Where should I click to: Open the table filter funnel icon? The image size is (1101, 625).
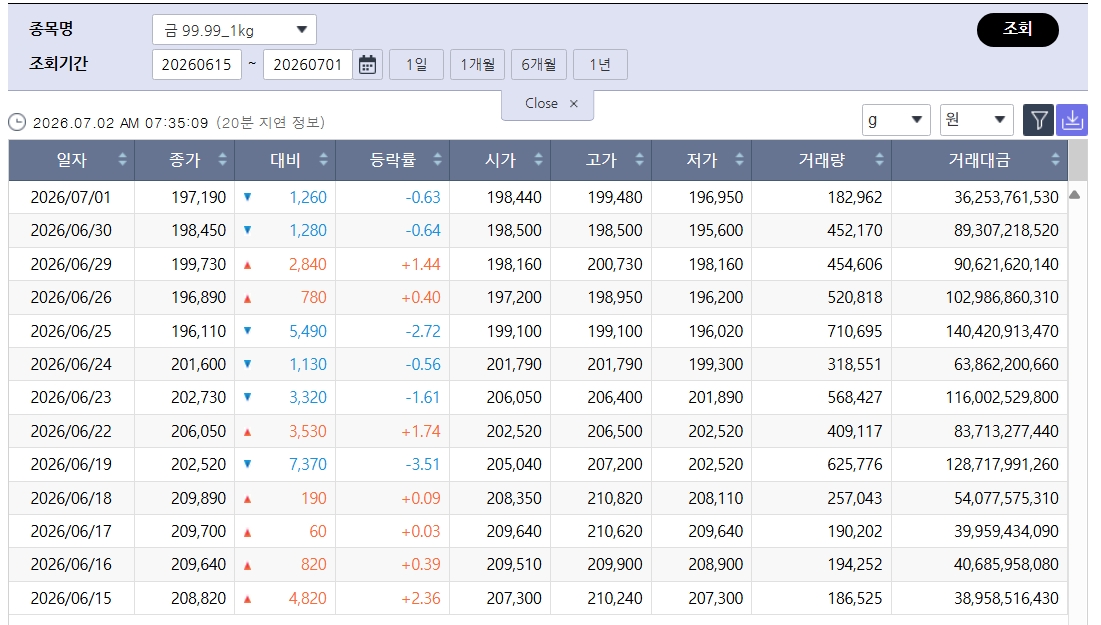(1039, 120)
